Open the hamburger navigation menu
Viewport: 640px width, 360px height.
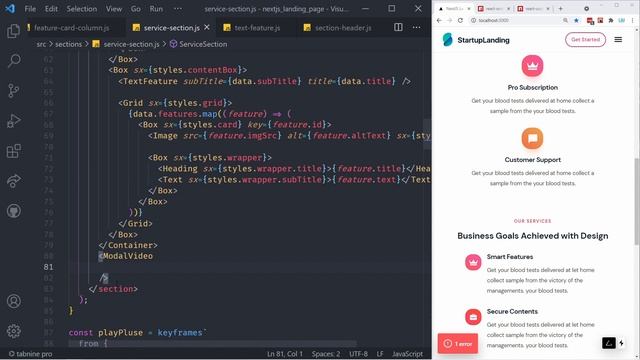[x=618, y=40]
